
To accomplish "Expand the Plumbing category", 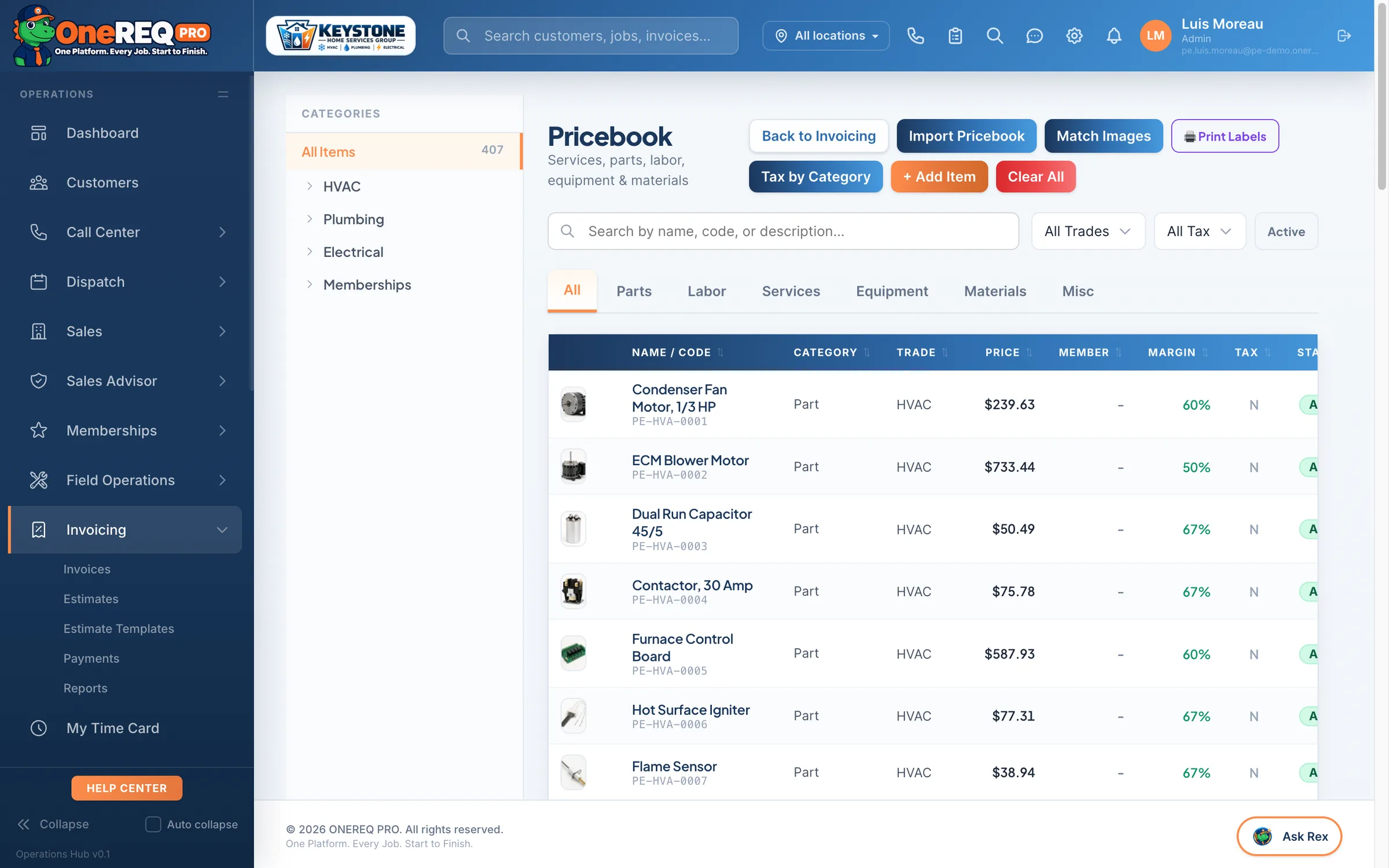I will [310, 219].
